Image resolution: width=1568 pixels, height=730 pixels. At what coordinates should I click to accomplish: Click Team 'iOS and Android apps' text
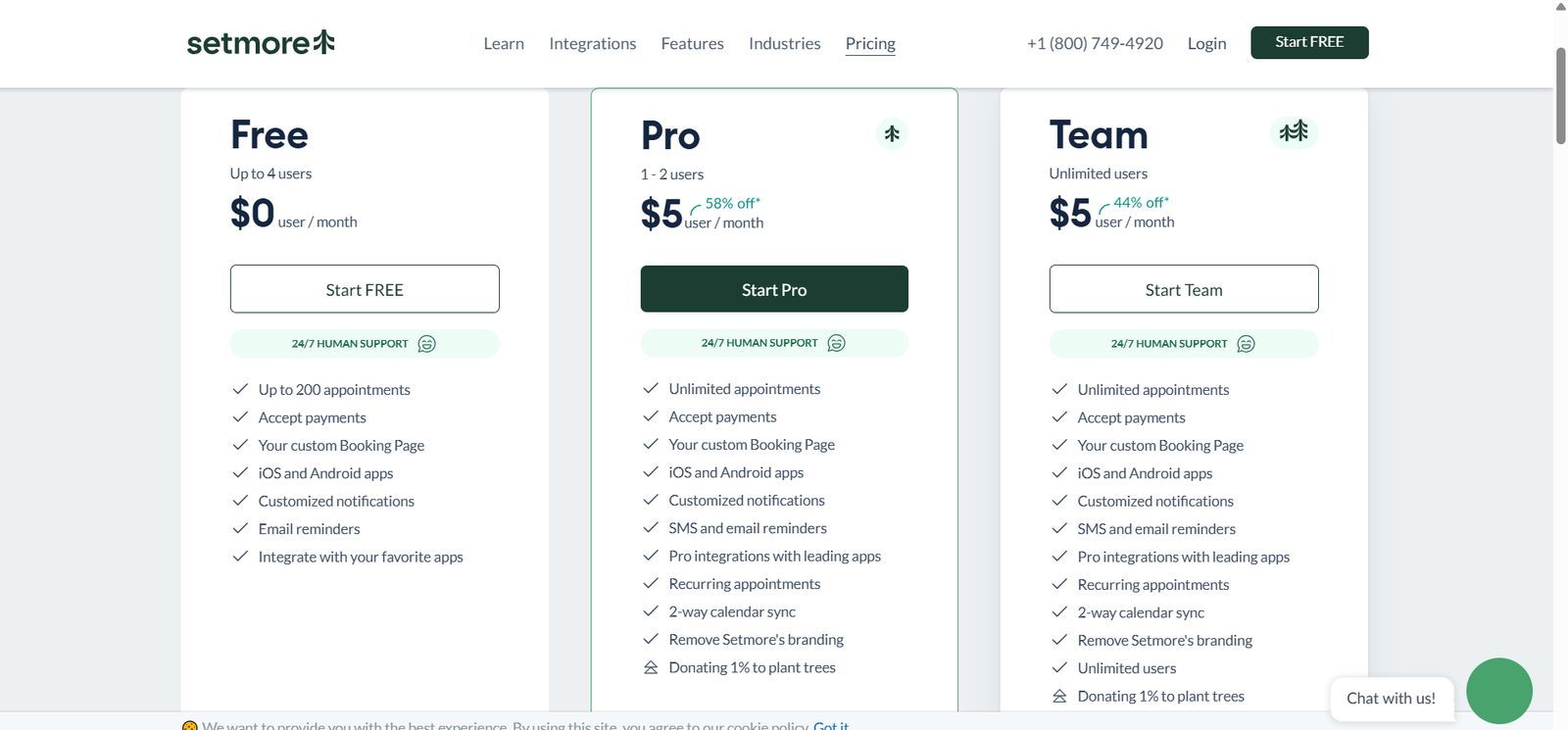tap(1145, 473)
